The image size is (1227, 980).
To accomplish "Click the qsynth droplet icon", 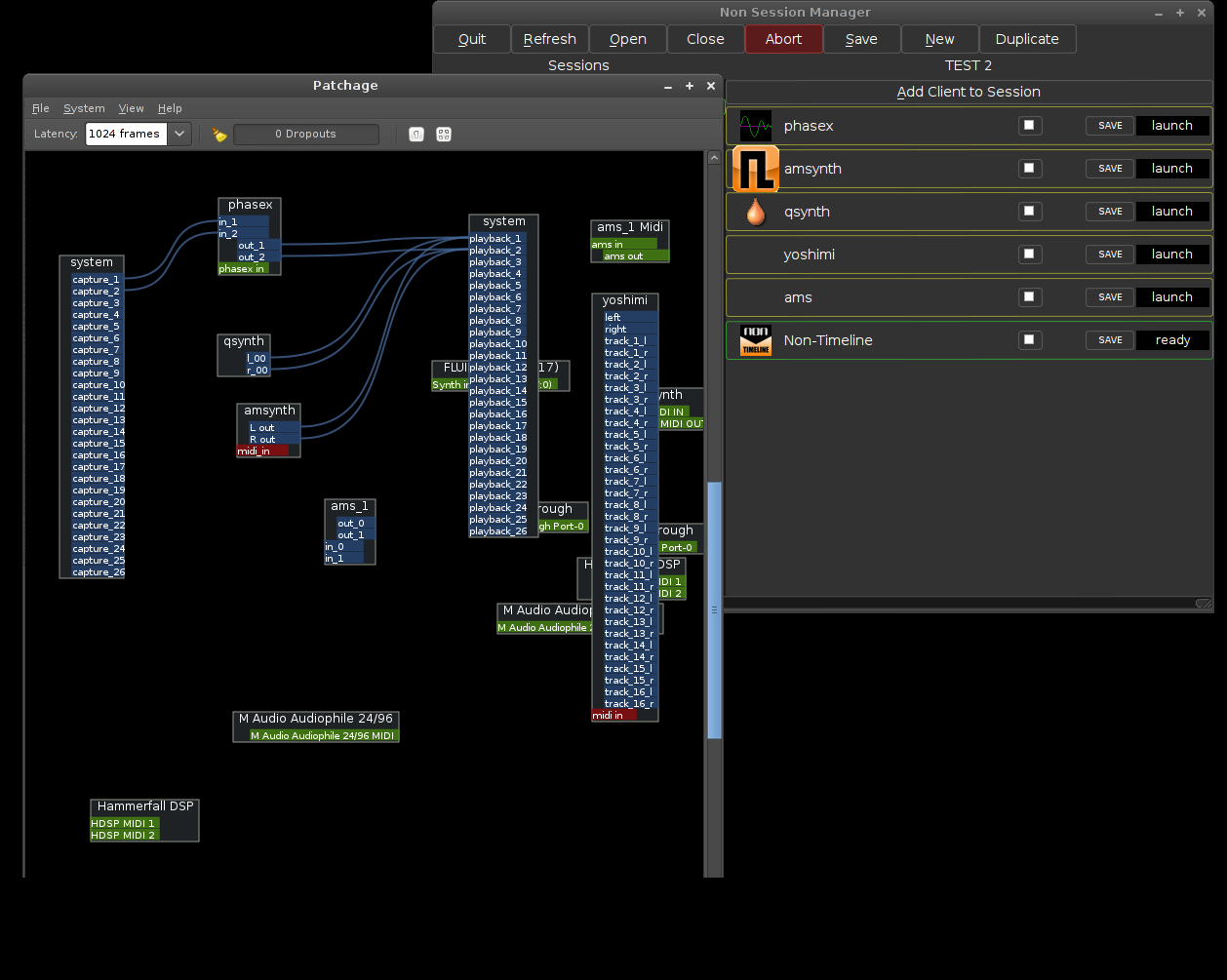I will [x=755, y=212].
